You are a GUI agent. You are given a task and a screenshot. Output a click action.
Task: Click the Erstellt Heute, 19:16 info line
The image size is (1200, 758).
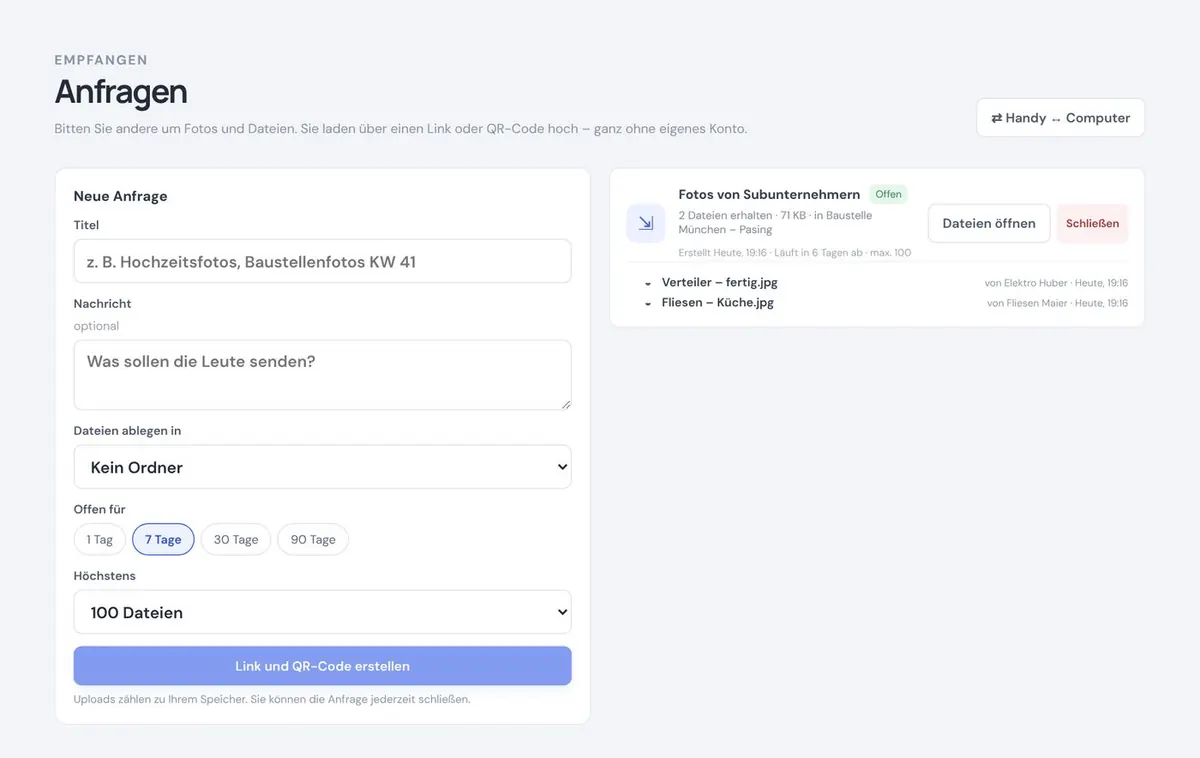795,253
